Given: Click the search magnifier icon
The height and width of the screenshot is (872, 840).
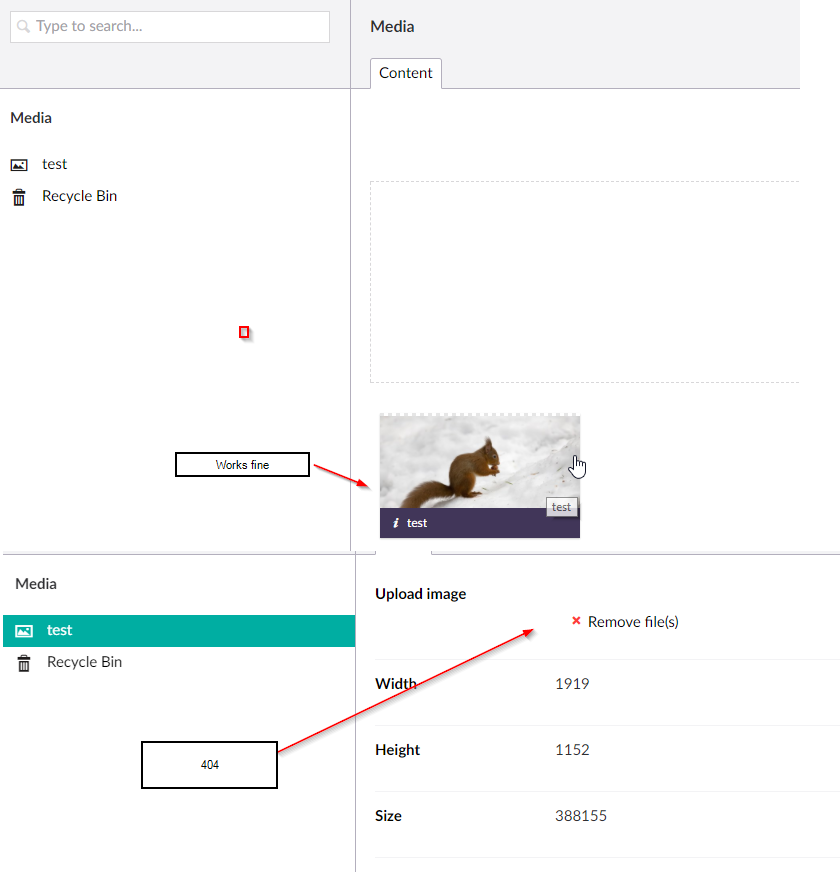Looking at the screenshot, I should coord(24,27).
